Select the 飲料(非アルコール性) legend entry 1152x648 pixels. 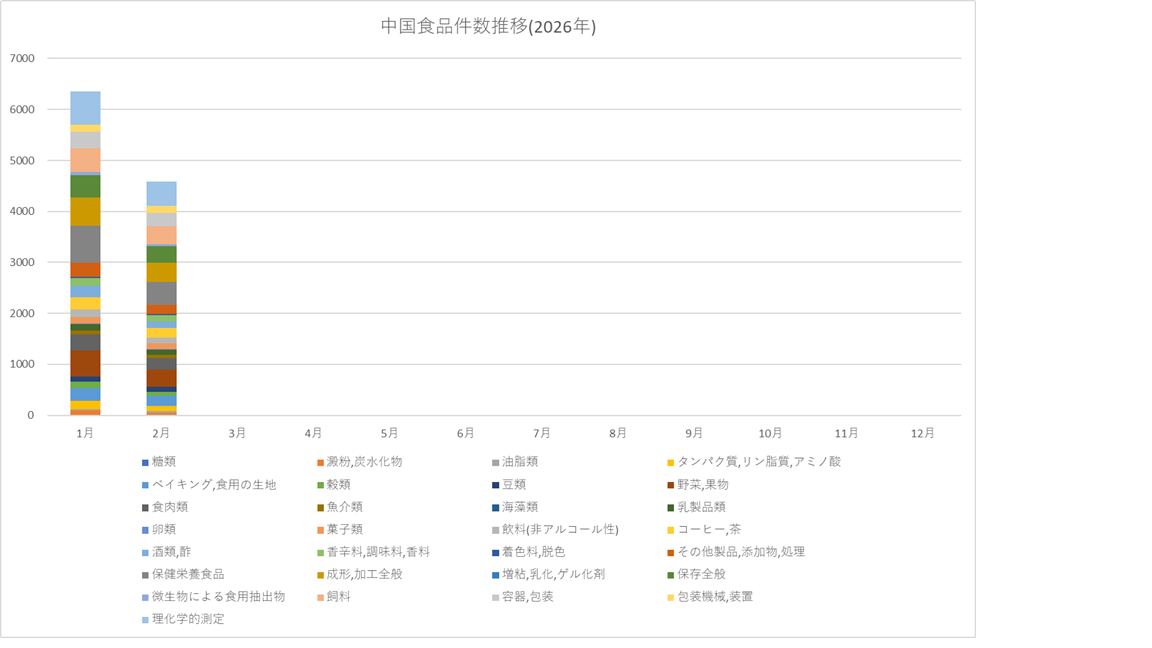pyautogui.click(x=560, y=529)
